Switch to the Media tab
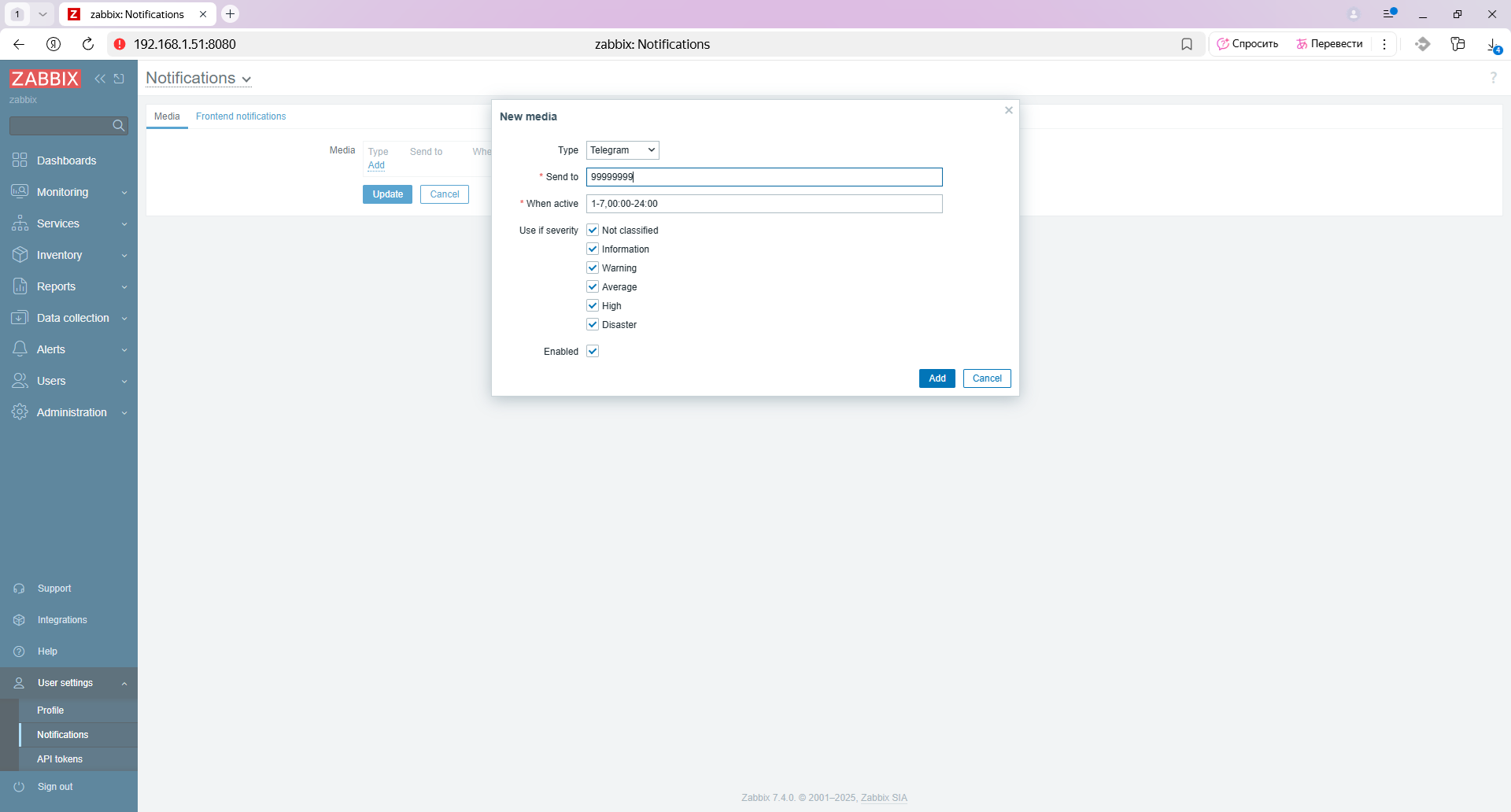This screenshot has height=812, width=1511. [167, 116]
